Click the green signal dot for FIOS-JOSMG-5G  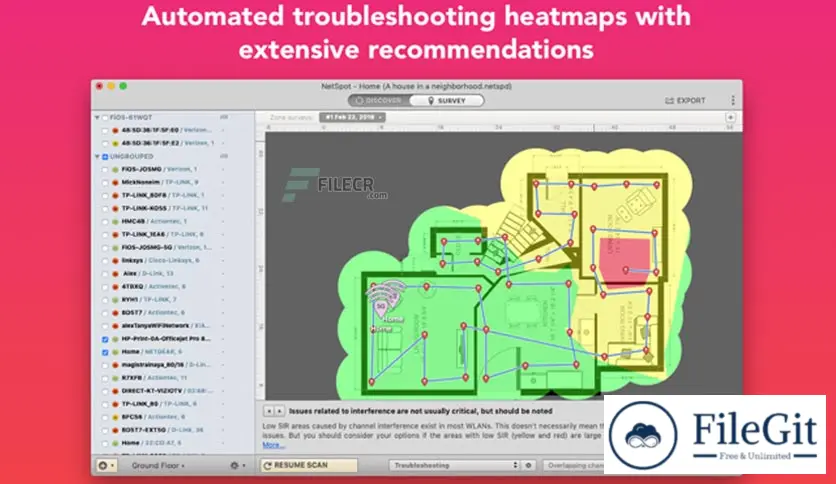coord(115,248)
